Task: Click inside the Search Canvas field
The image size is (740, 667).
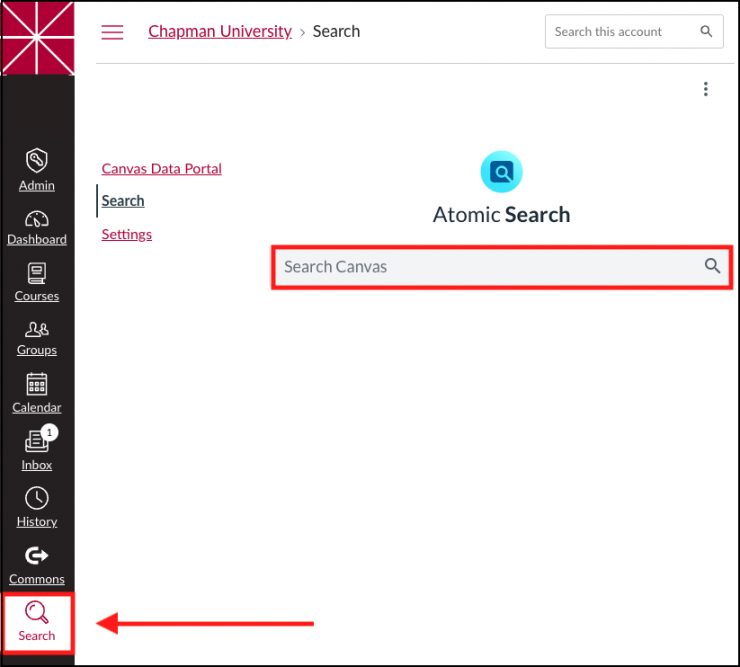Action: coord(488,267)
